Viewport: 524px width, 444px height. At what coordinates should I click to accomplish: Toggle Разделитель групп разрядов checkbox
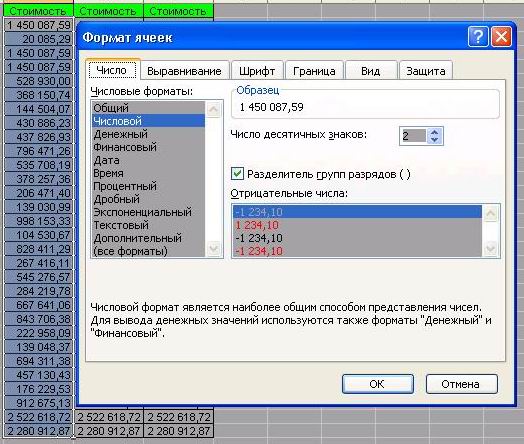(237, 174)
